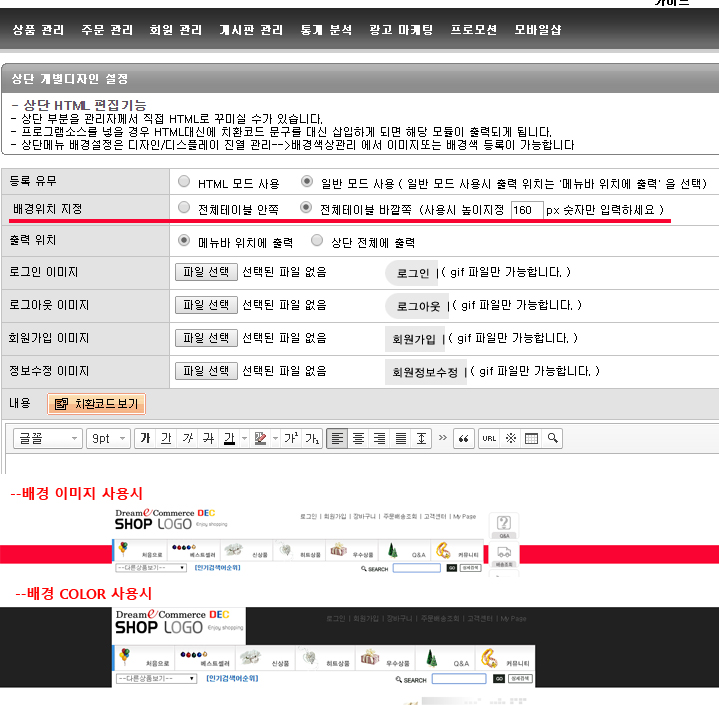Screen dimensions: 719x705
Task: Insert a blockquote using the quote icon
Action: tap(463, 439)
